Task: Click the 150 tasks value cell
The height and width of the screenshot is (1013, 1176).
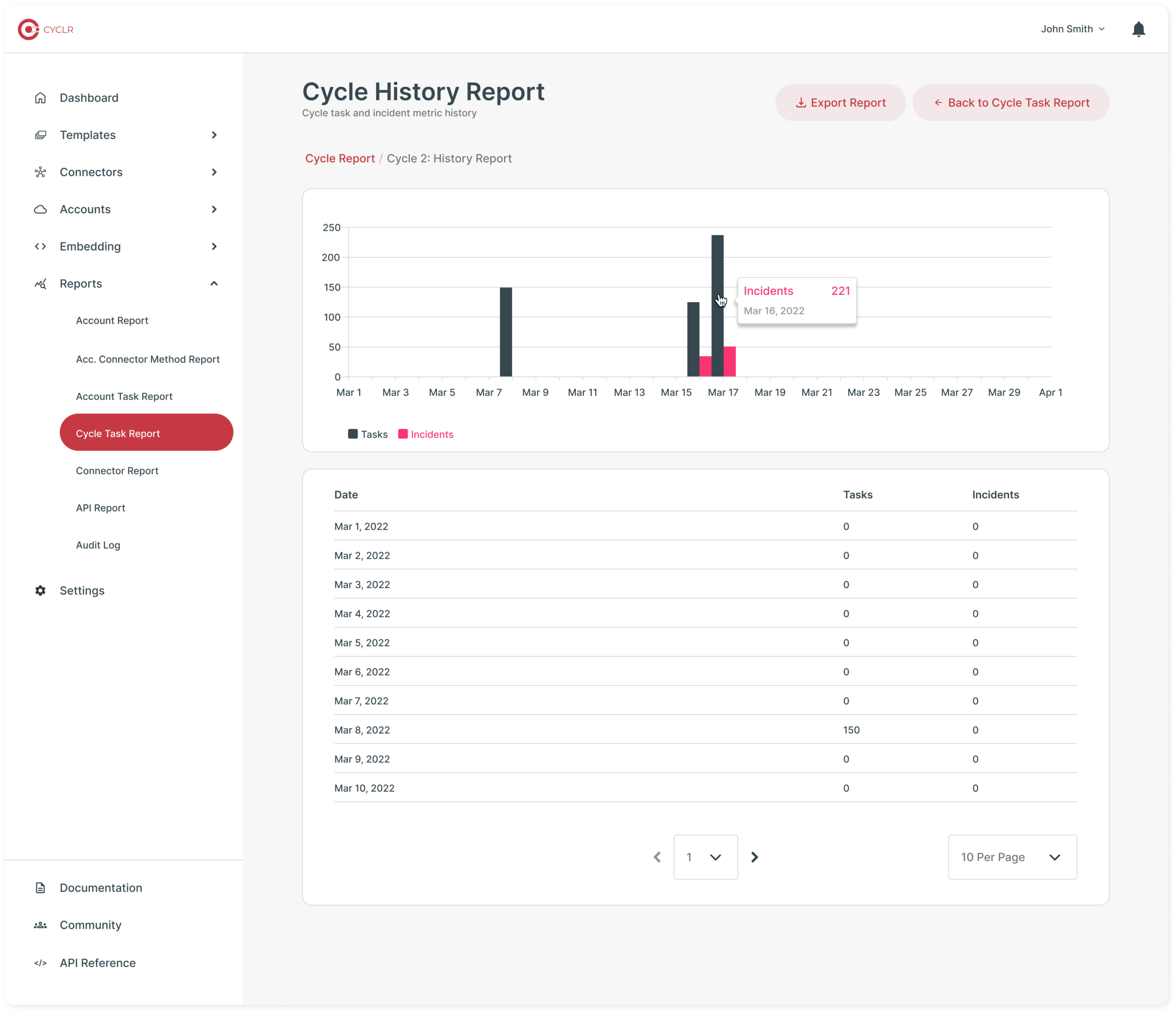Action: pyautogui.click(x=851, y=730)
